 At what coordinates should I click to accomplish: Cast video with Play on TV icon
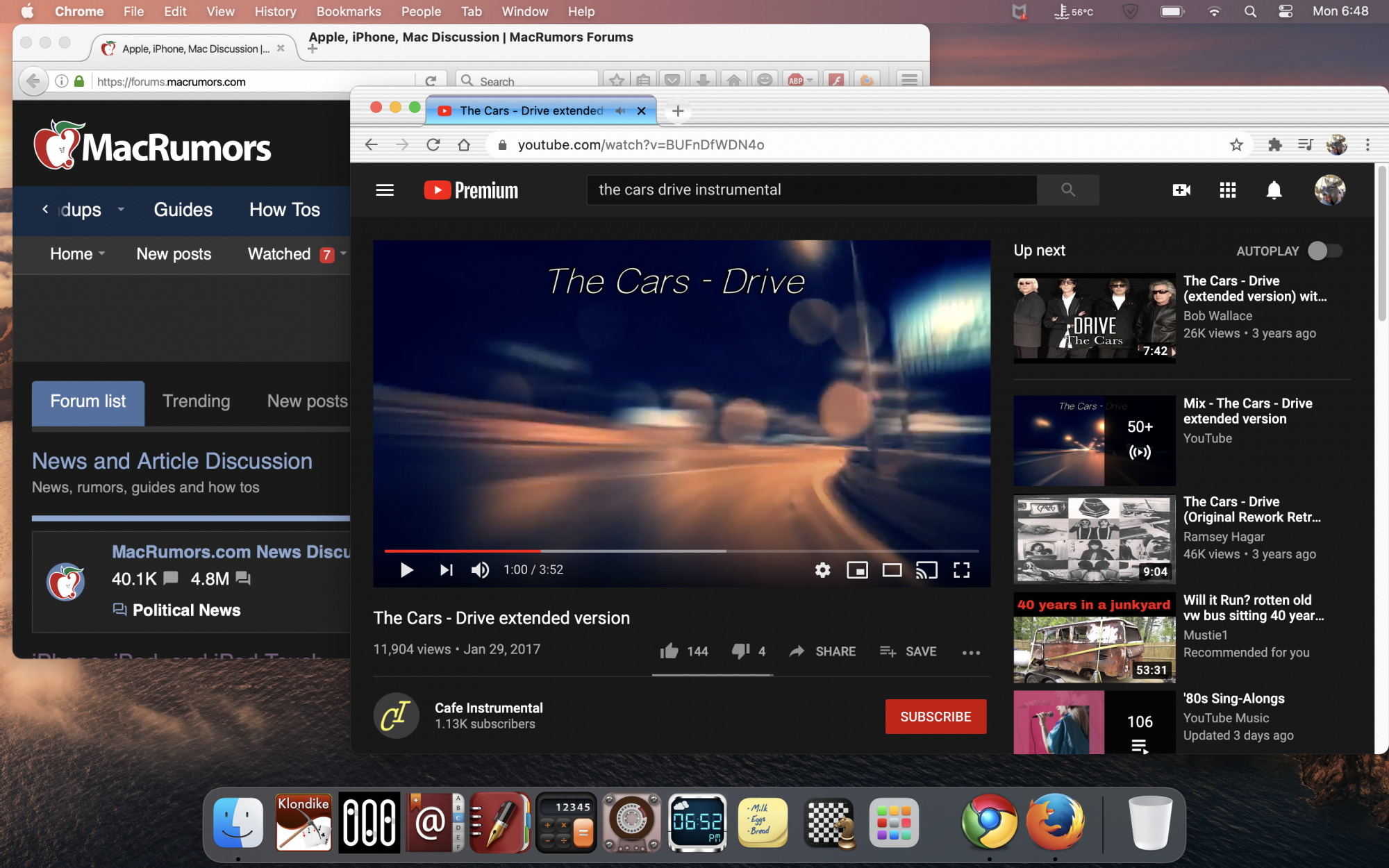click(926, 570)
